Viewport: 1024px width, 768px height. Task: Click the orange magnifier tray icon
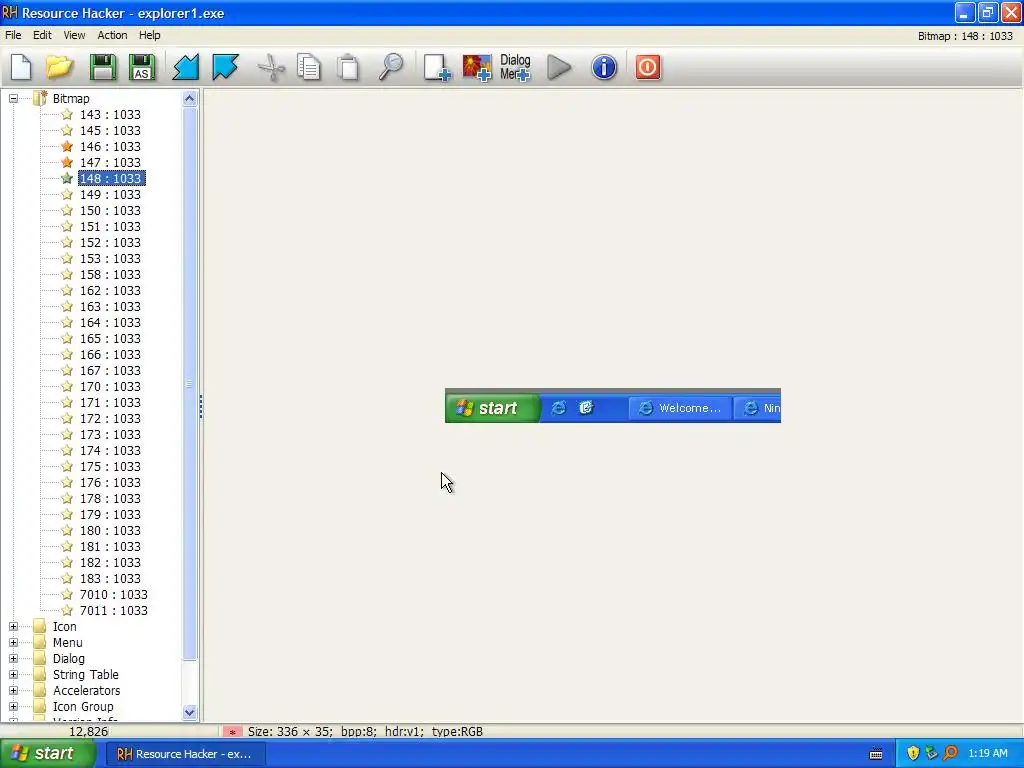click(x=950, y=754)
